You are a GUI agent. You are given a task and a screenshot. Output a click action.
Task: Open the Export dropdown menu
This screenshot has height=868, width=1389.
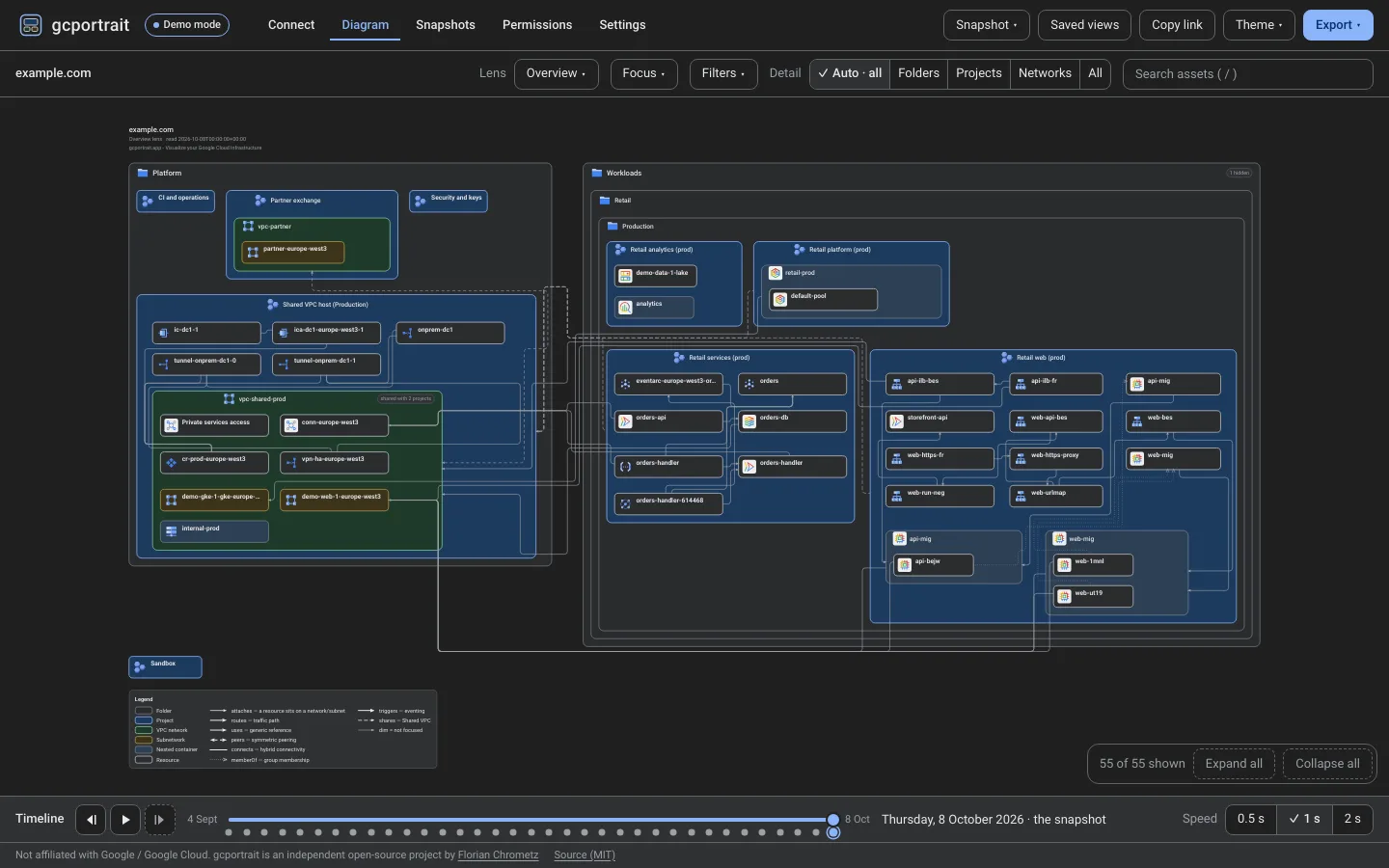point(1338,25)
